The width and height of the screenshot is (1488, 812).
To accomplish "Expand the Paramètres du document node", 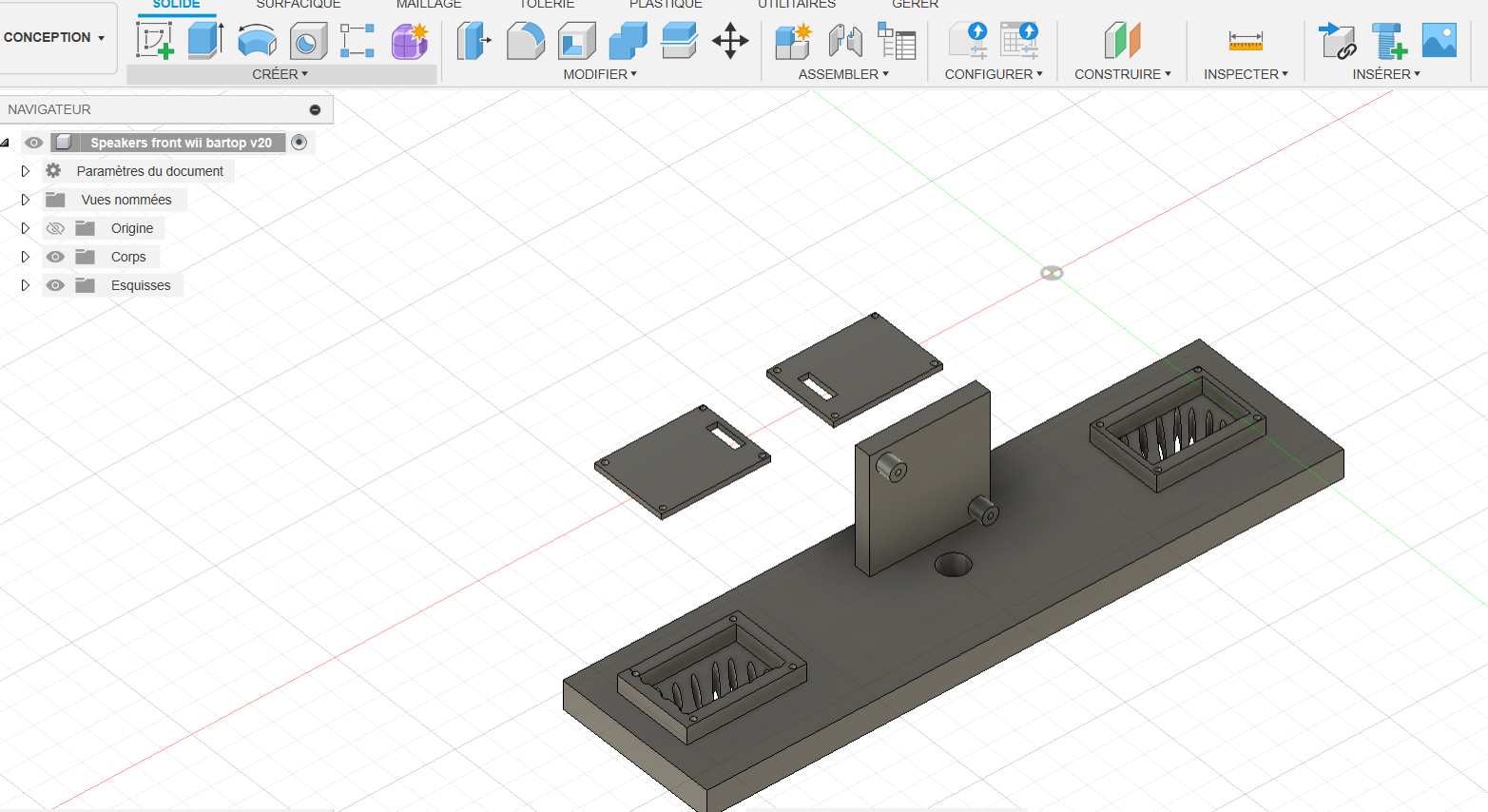I will [x=26, y=171].
